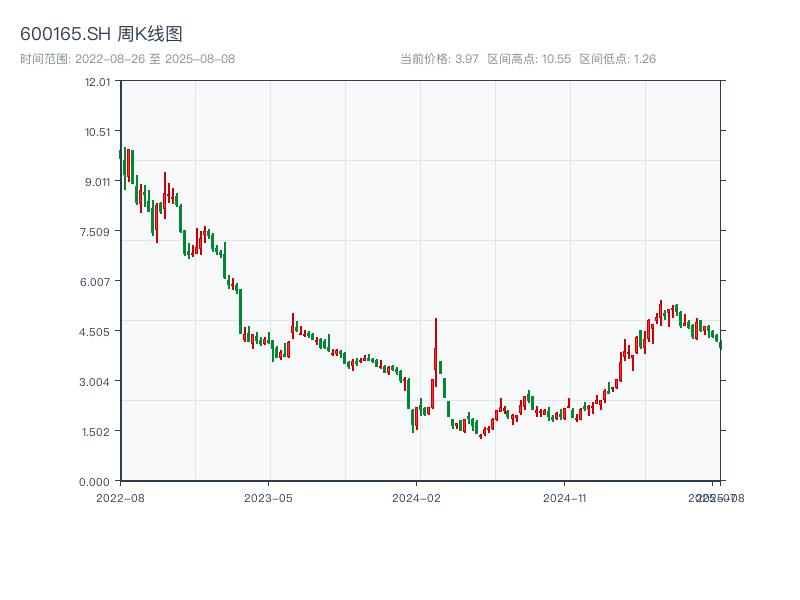
Task: Click the 3.004 y-axis label
Action: pos(97,381)
